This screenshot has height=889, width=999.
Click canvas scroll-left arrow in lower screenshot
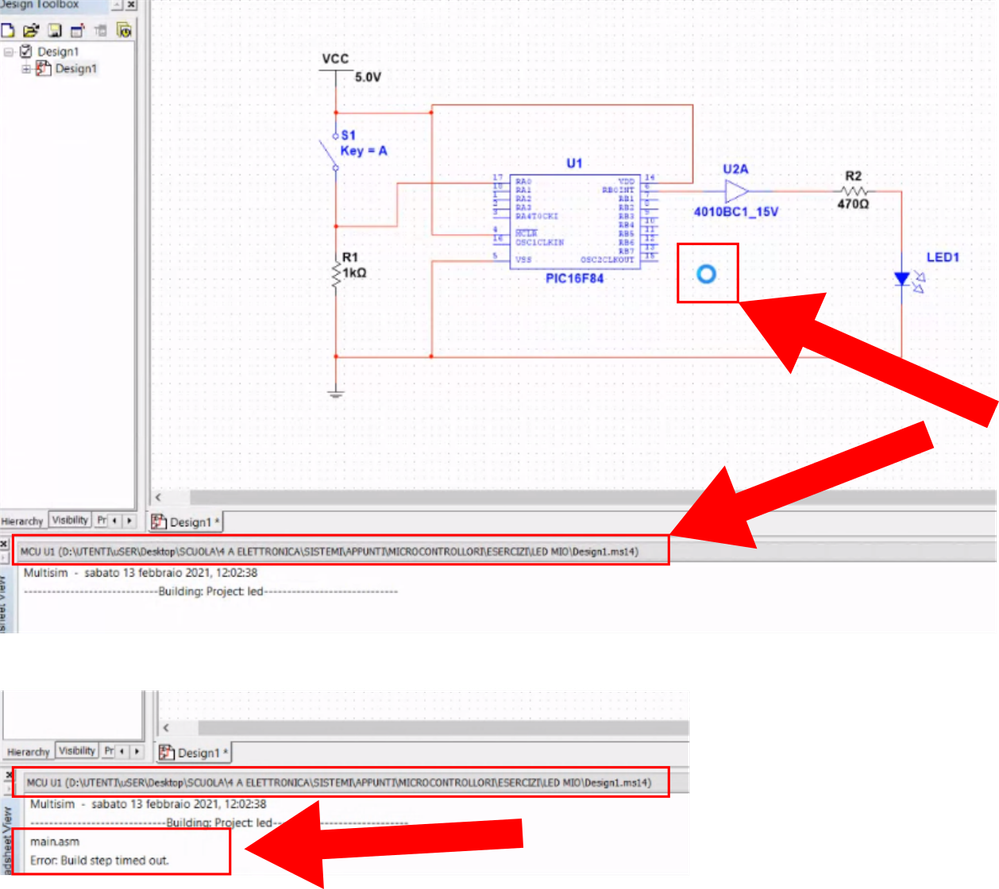point(166,728)
